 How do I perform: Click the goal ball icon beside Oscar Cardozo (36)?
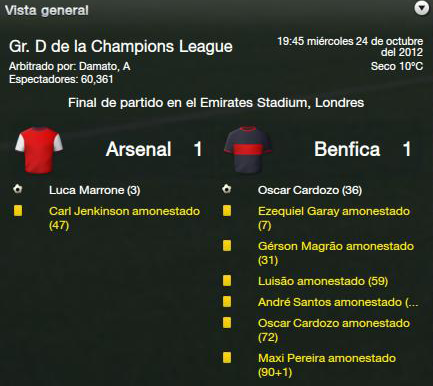tap(227, 189)
